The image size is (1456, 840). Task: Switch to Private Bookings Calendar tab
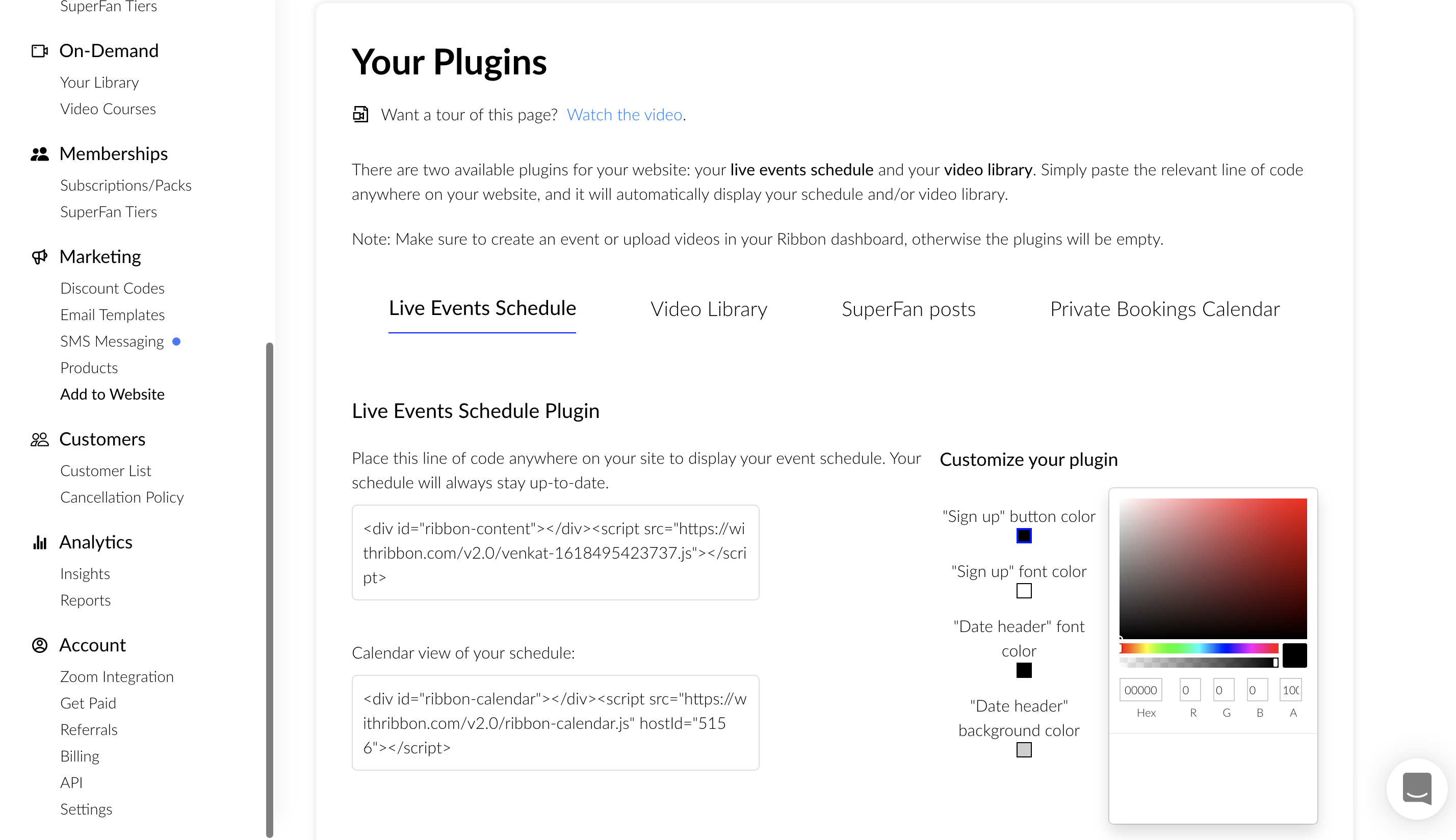[x=1165, y=309]
